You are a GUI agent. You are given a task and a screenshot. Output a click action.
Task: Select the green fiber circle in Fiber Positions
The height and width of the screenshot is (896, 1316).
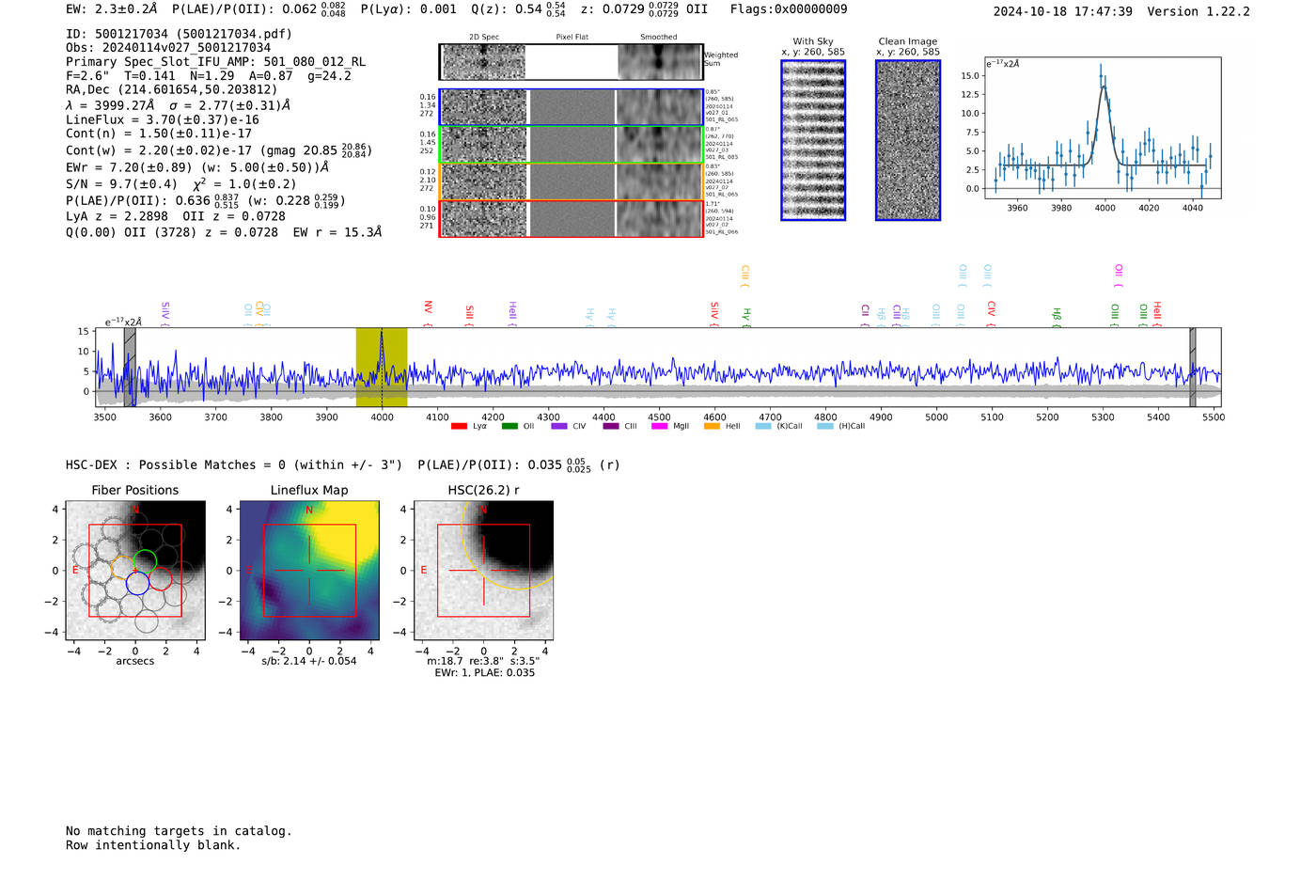click(x=145, y=562)
